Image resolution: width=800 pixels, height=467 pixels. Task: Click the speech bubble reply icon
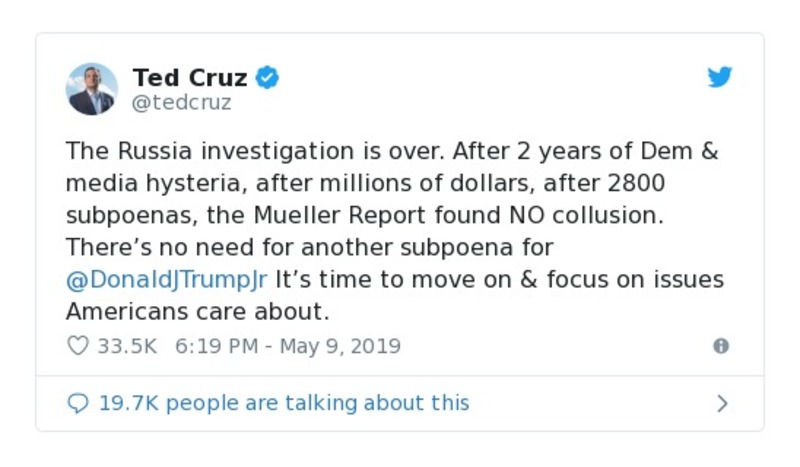click(78, 403)
